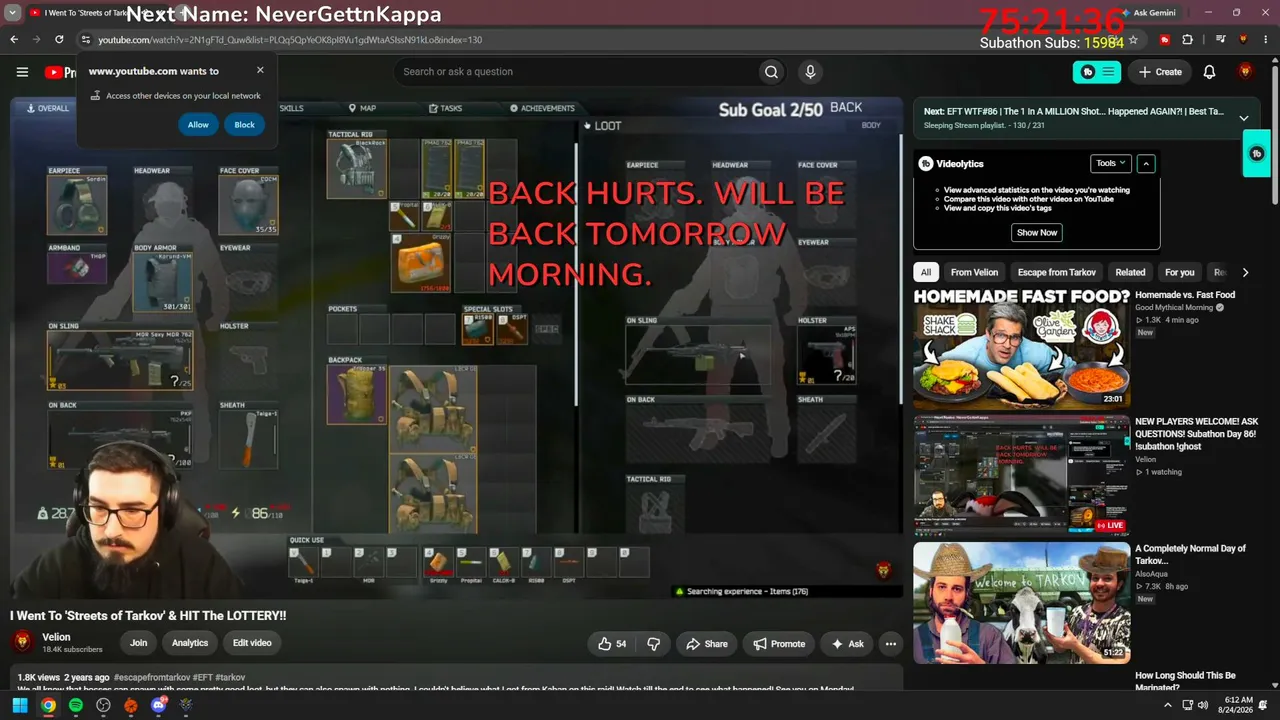The width and height of the screenshot is (1280, 720).
Task: Open the Subathon Day 86 live thumbnail
Action: point(1021,475)
